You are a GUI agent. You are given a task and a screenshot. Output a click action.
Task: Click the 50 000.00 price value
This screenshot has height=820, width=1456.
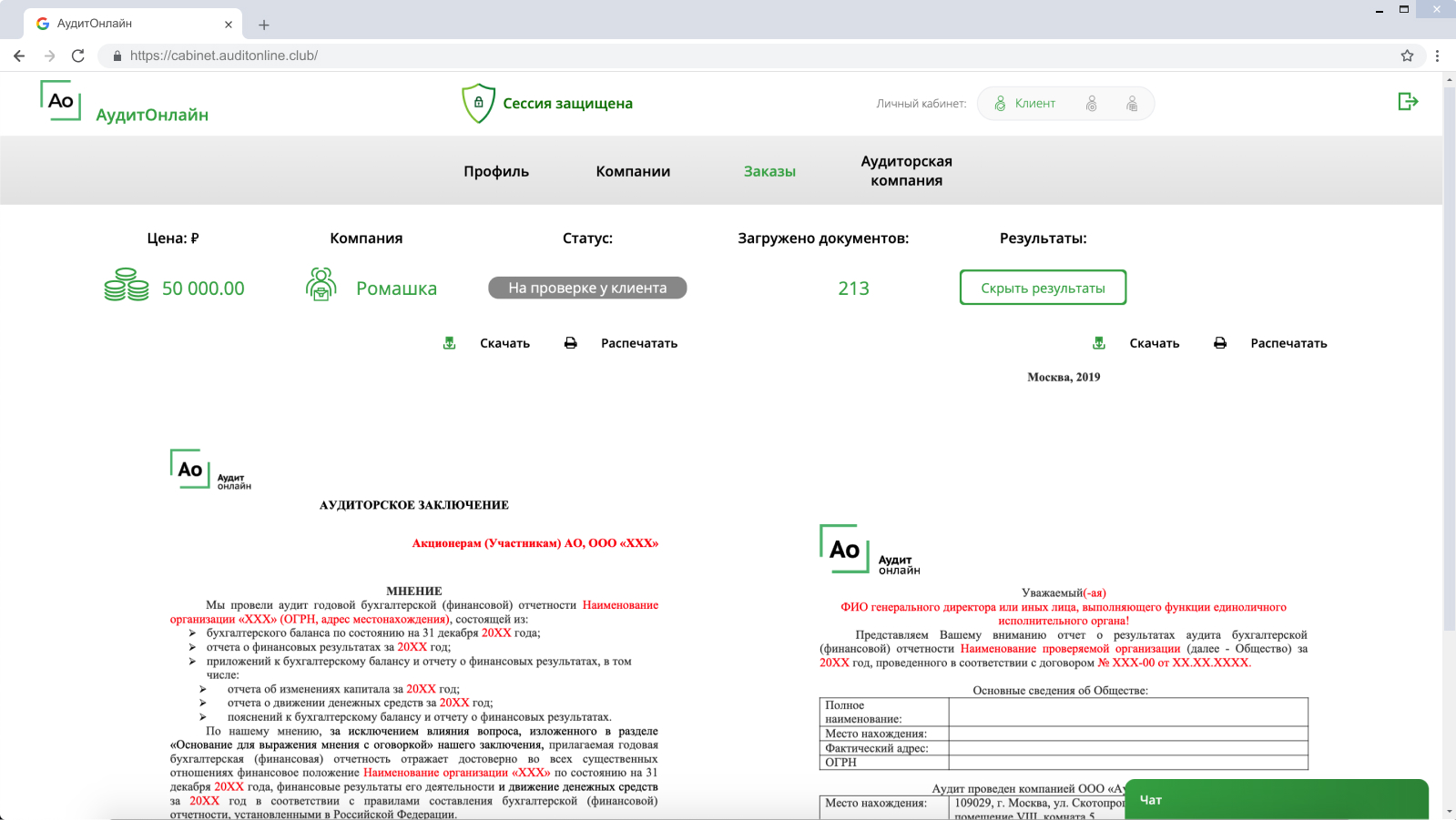[203, 289]
